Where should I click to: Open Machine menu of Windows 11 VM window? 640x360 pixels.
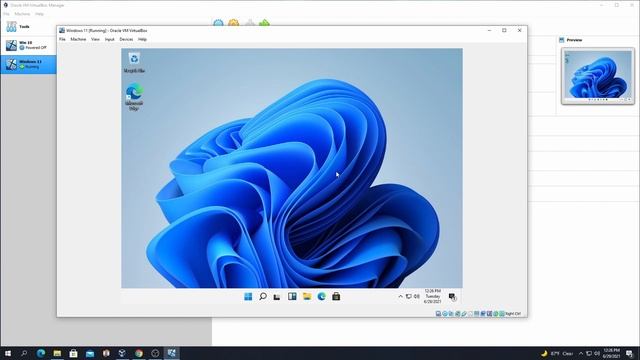[x=78, y=39]
